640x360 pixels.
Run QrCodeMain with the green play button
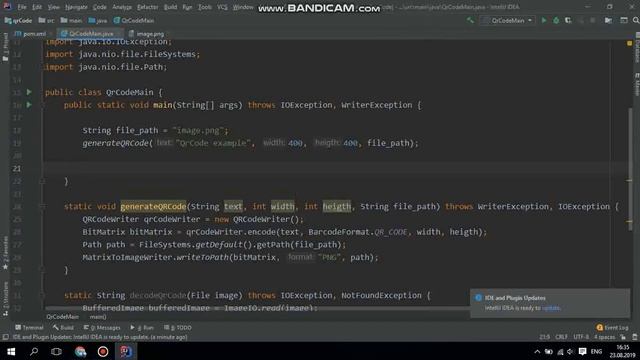tap(544, 20)
